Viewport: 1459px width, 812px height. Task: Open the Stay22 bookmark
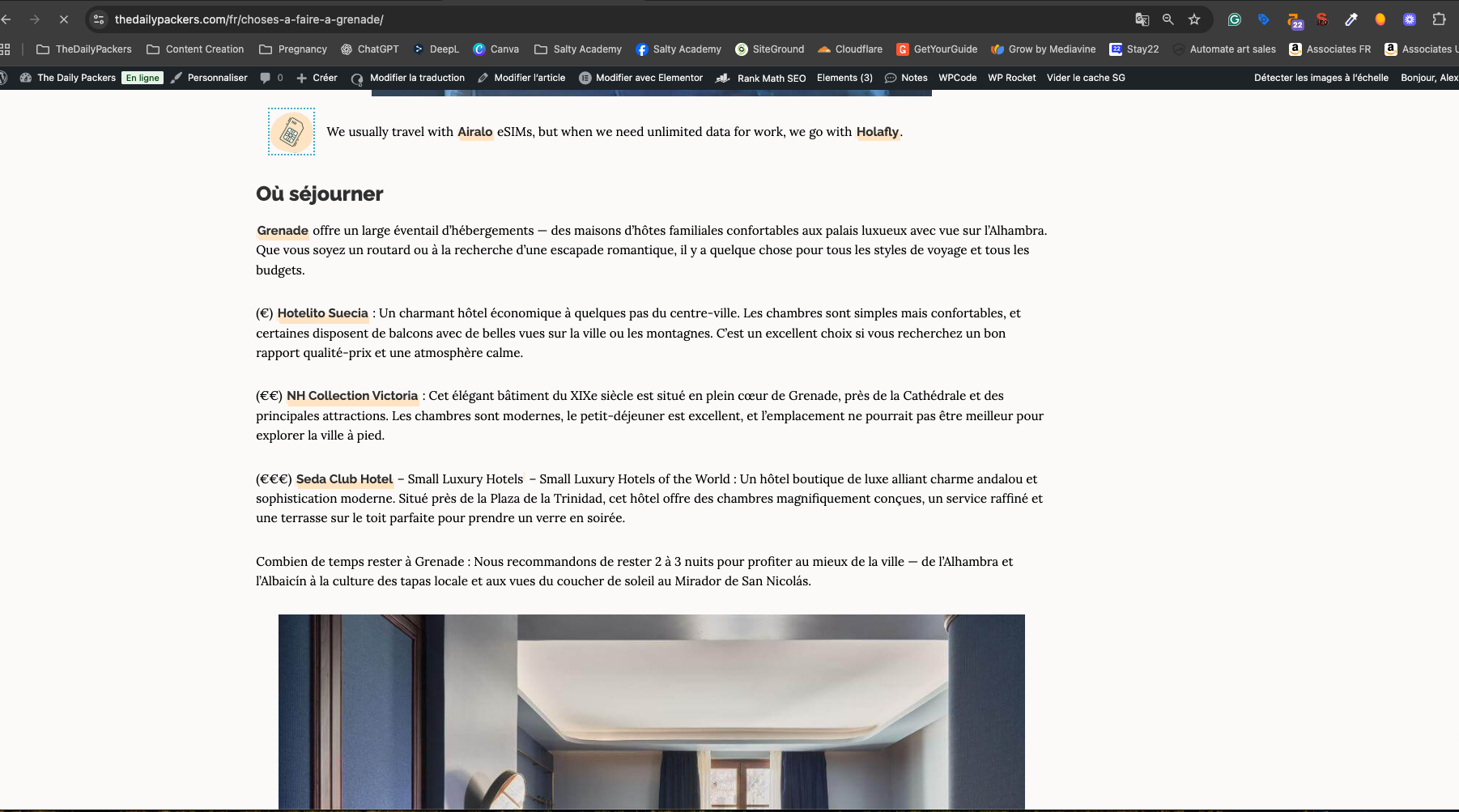(x=1134, y=49)
